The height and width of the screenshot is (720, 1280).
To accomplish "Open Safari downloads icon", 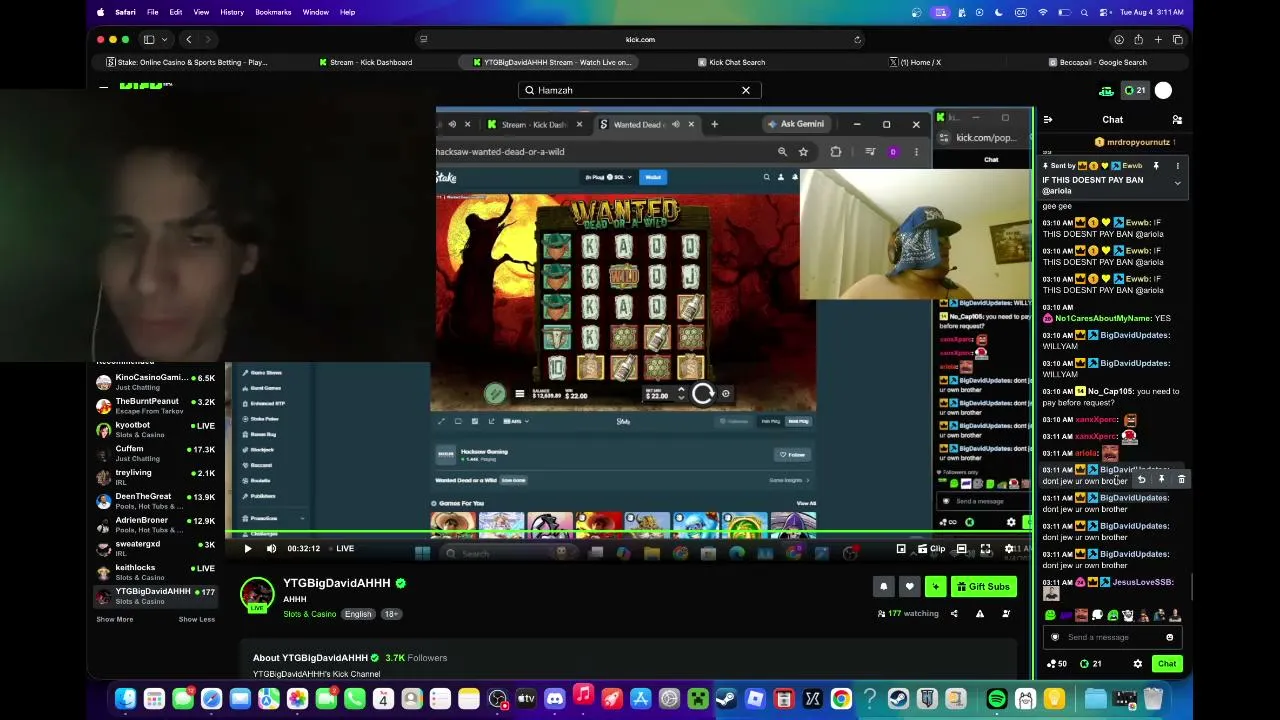I will click(x=1119, y=39).
